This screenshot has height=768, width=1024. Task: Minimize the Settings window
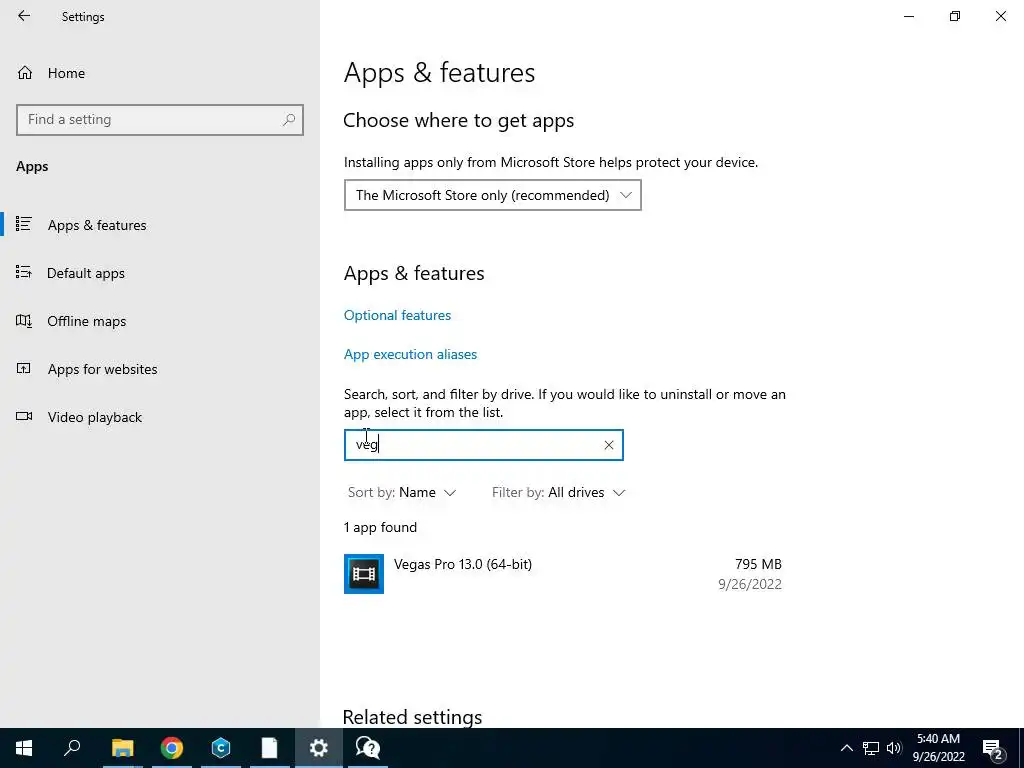click(x=909, y=16)
